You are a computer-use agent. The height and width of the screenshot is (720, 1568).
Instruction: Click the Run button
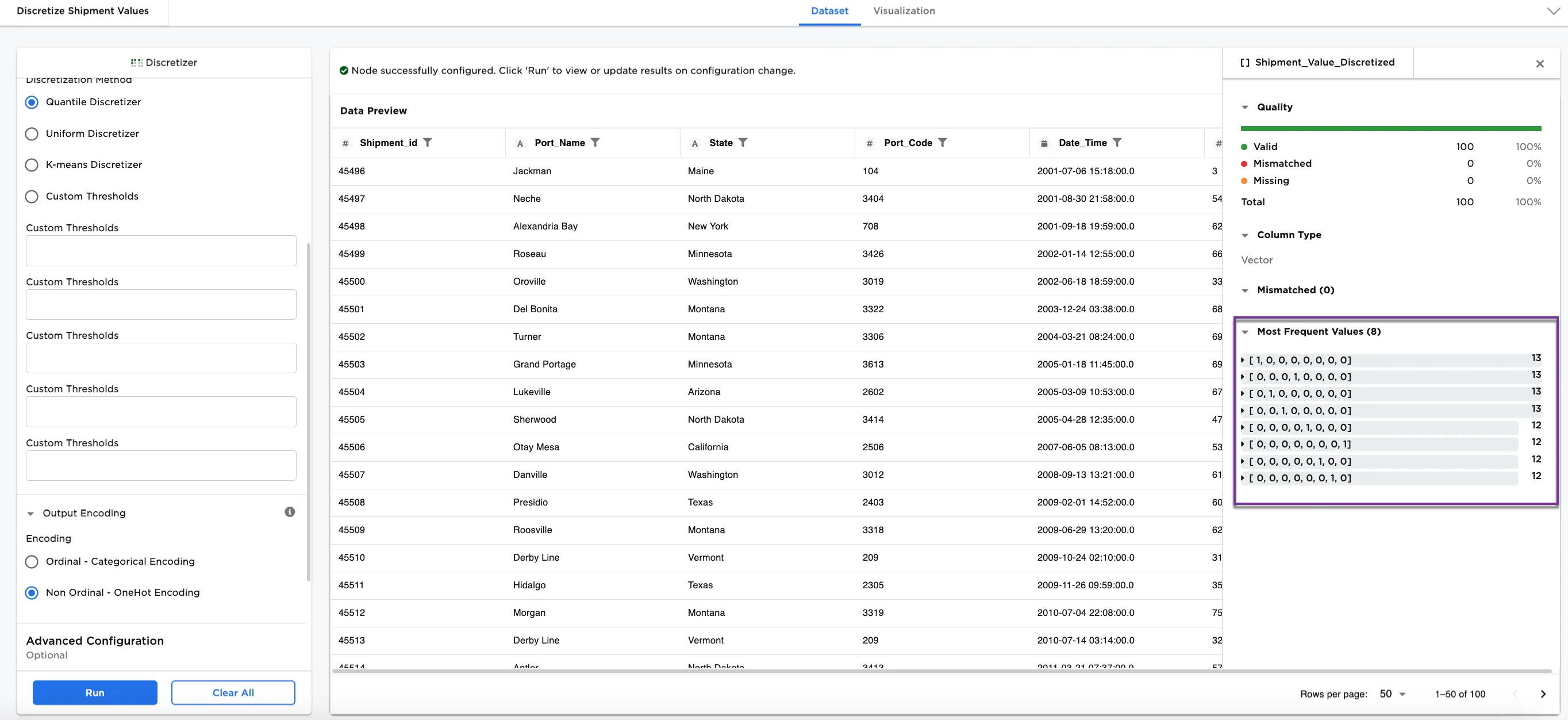(95, 692)
